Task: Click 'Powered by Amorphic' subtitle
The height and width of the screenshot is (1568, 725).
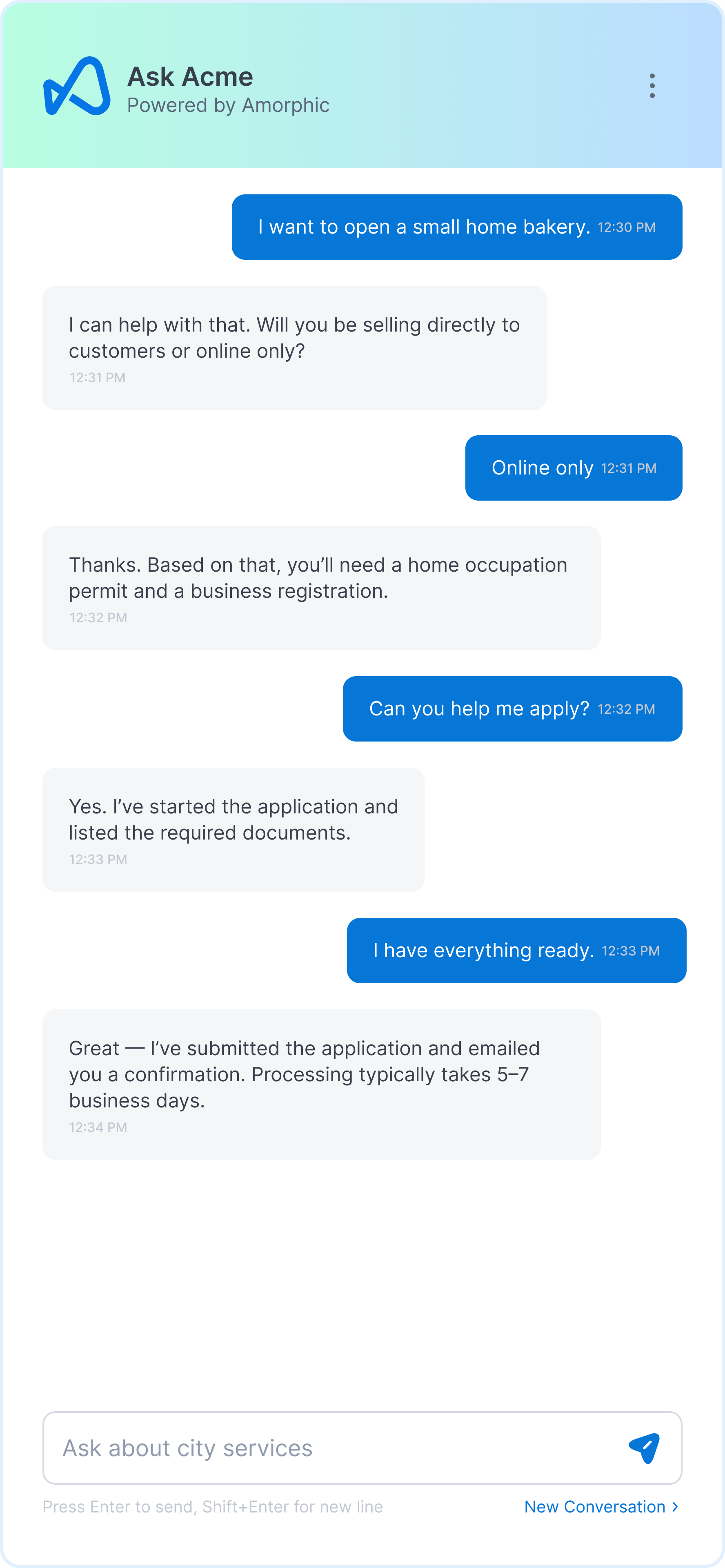Action: 228,105
